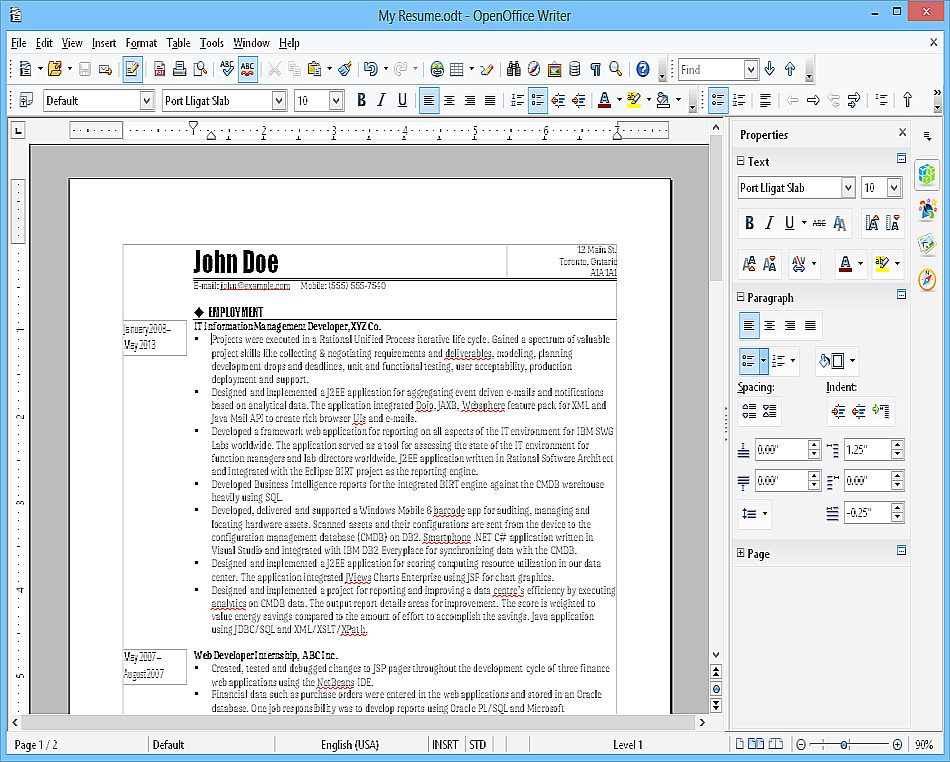
Task: Toggle Italic in formatting toolbar
Action: [x=381, y=100]
